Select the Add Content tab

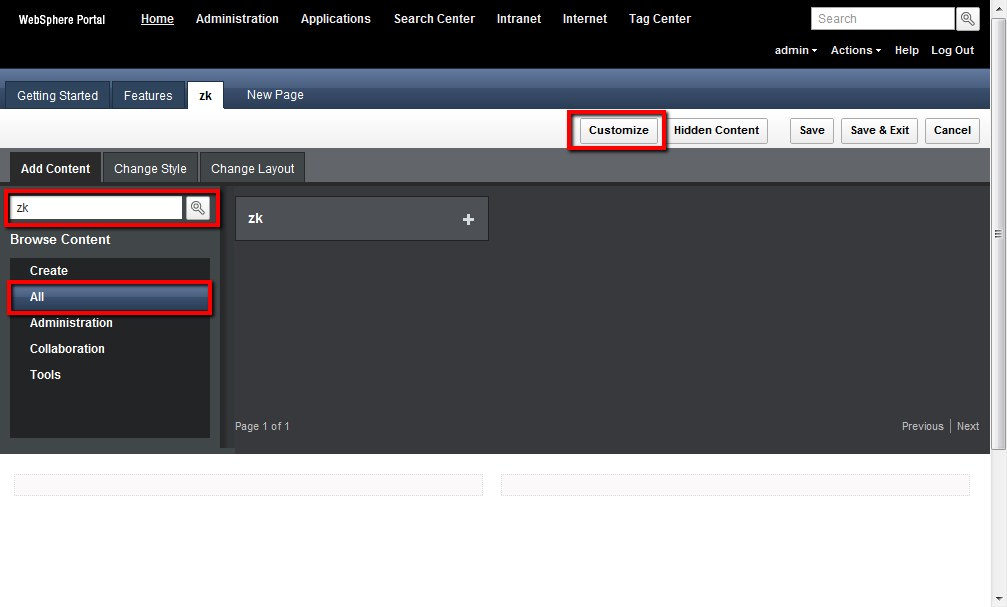(55, 168)
